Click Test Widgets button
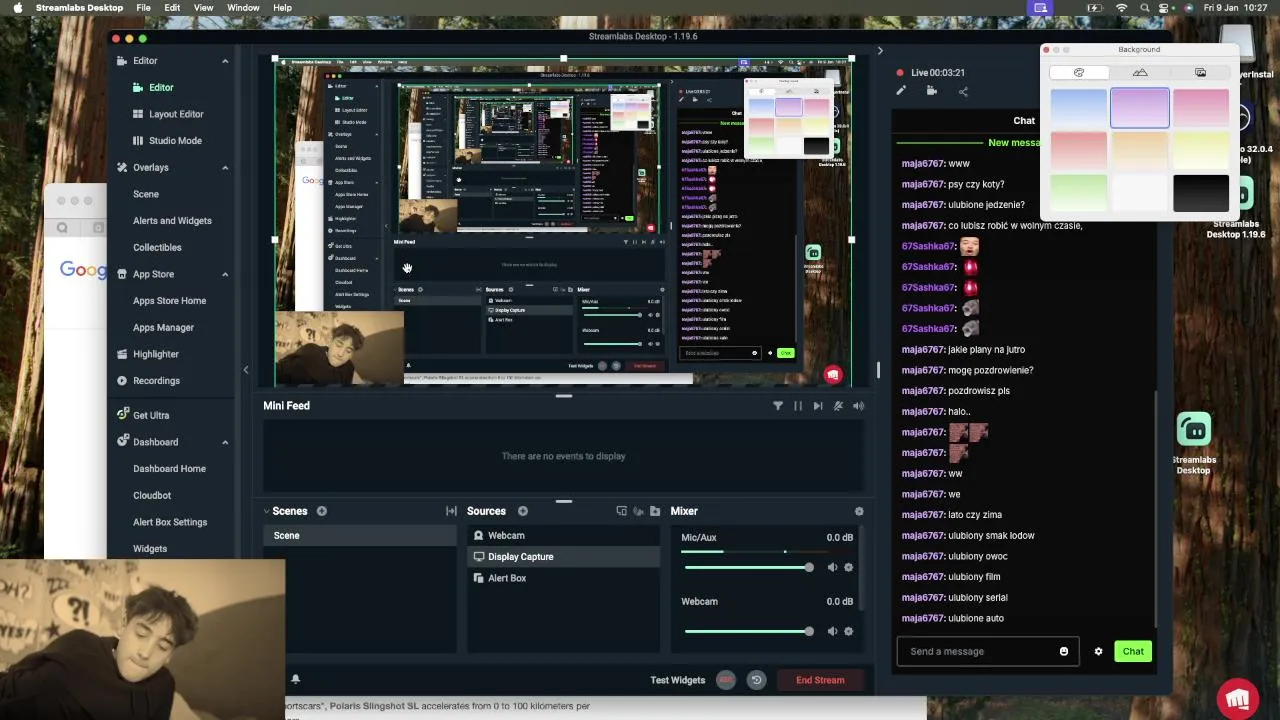This screenshot has width=1280, height=720. [678, 680]
